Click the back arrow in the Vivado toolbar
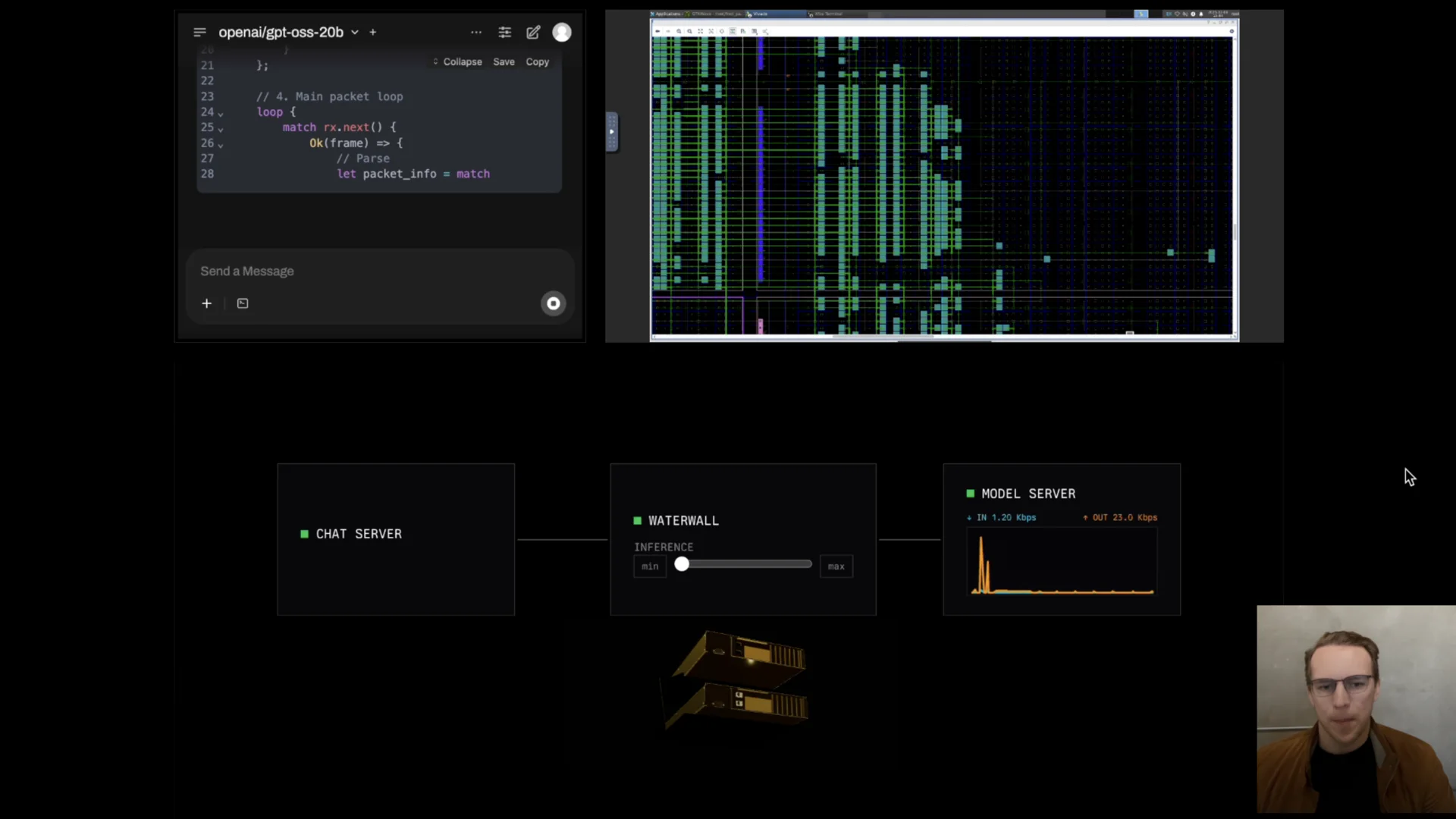Screen dimensions: 1456x819 (657, 31)
